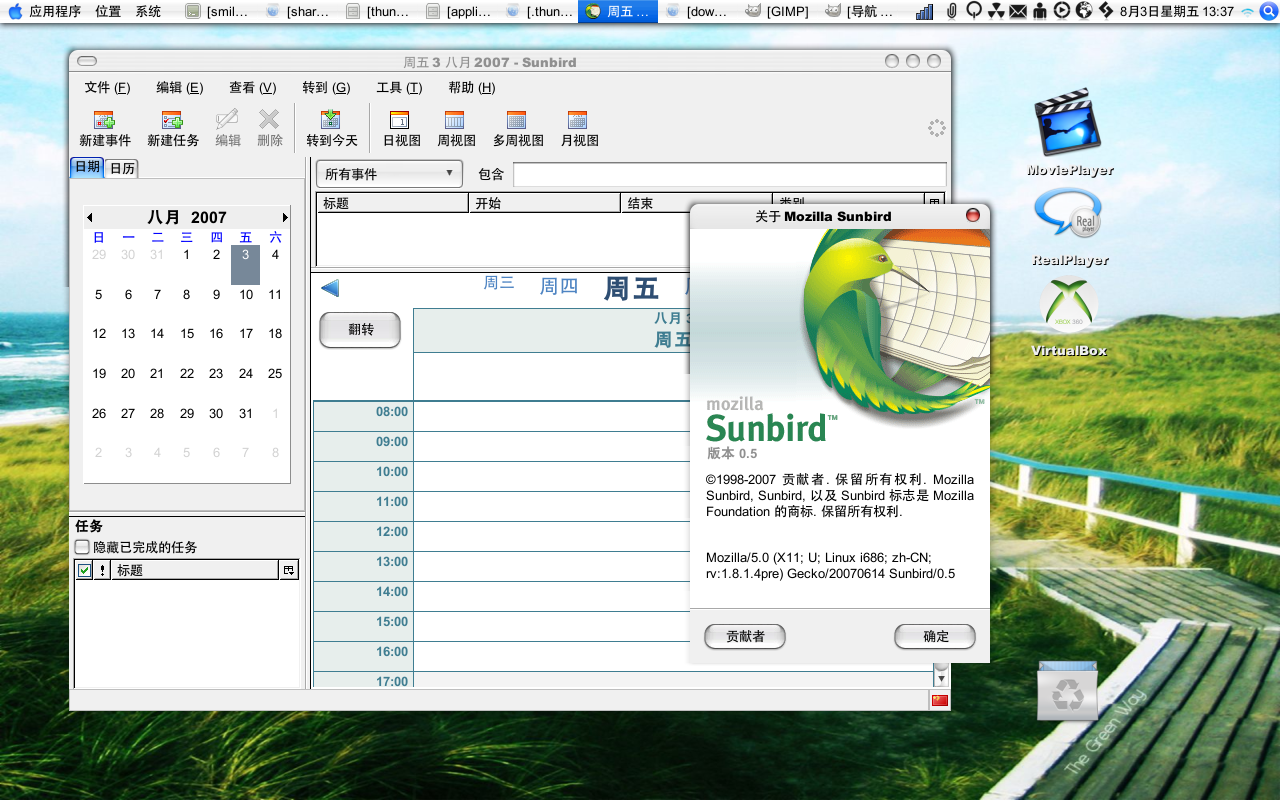Sort events by 标题 column header

pos(393,203)
